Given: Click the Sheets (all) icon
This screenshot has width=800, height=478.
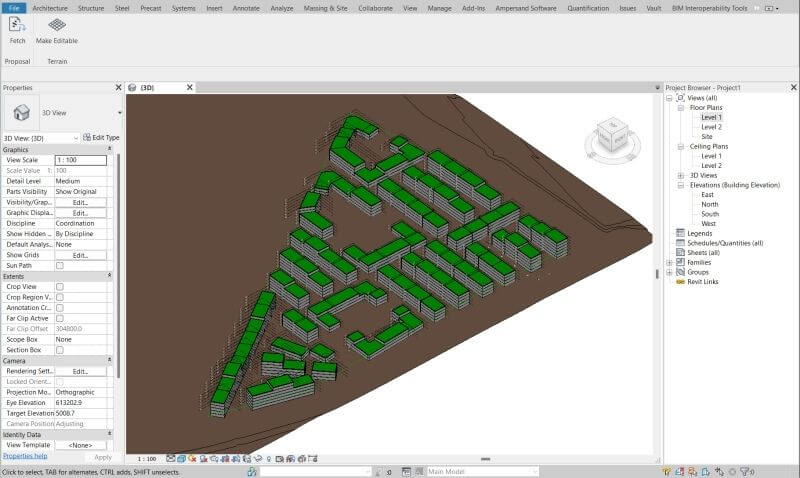Looking at the screenshot, I should click(x=680, y=253).
